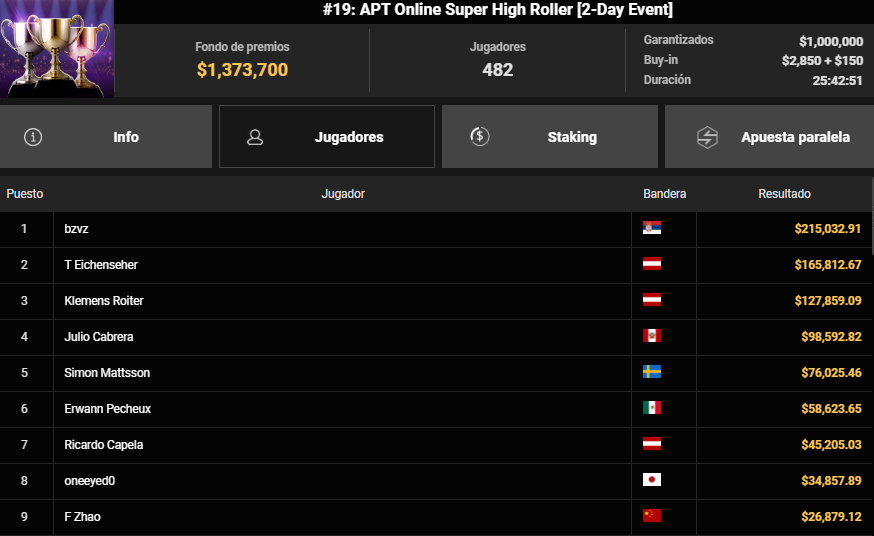Click the Sweden flag for Simon Mattsson
Screen dimensions: 874x536
coord(652,372)
